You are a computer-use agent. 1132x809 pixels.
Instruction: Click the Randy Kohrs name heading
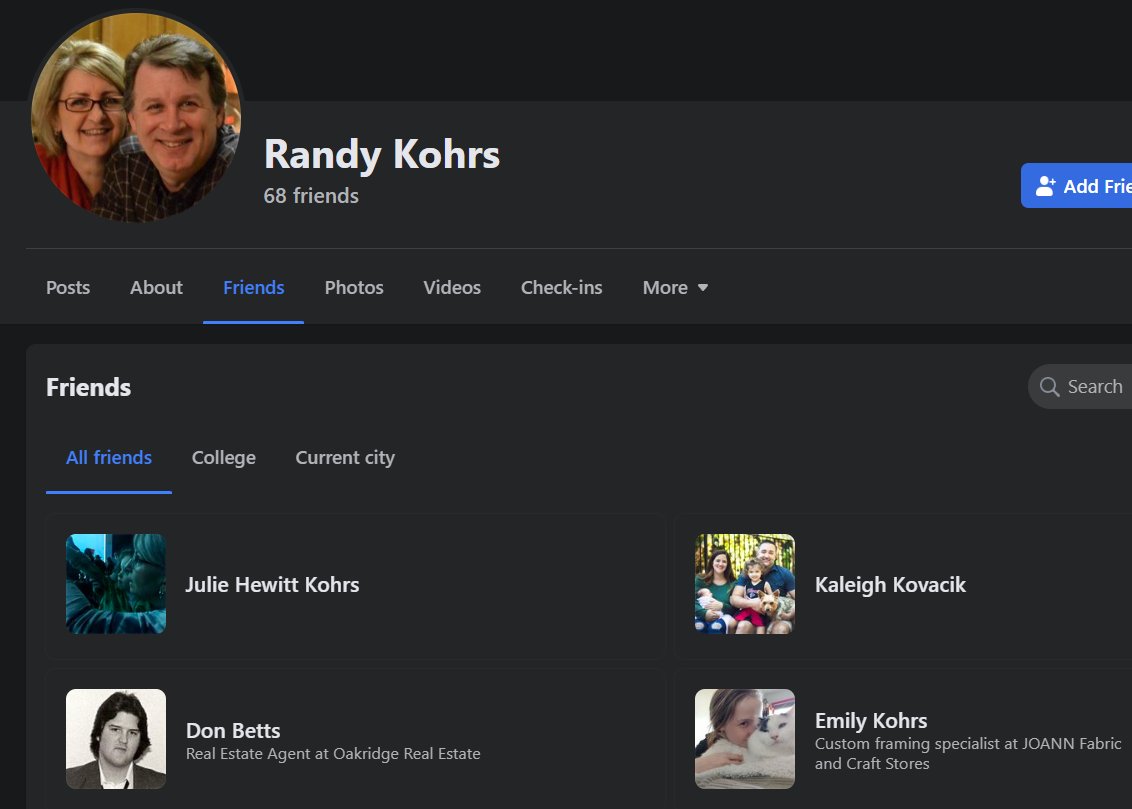[382, 154]
